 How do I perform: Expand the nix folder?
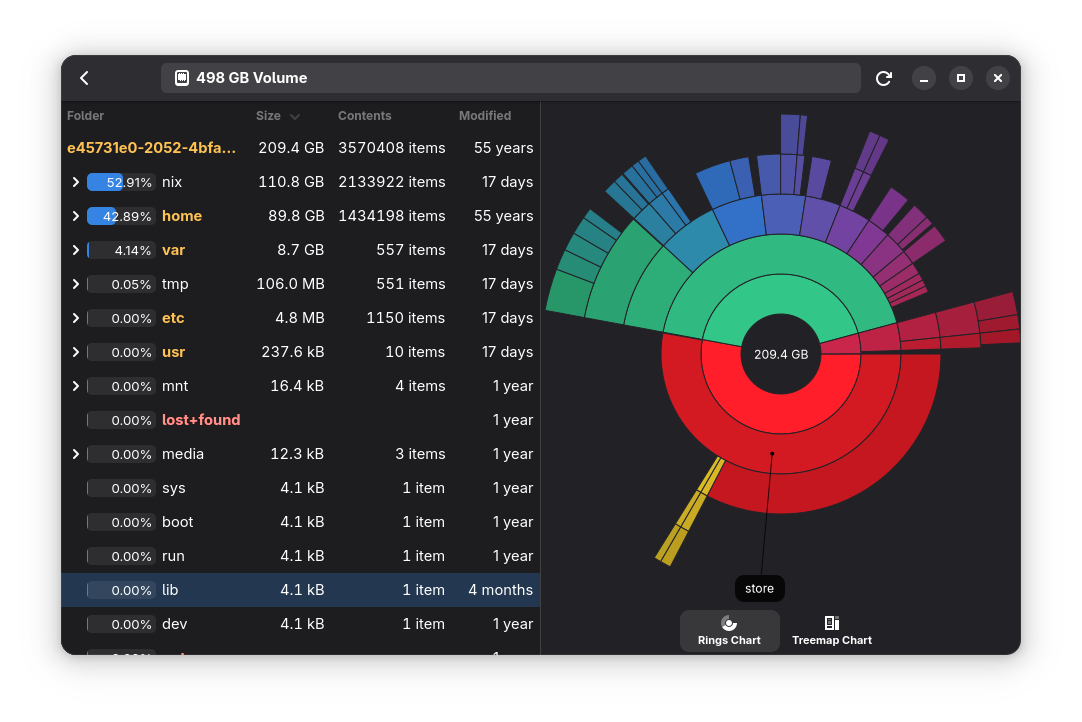pyautogui.click(x=75, y=182)
